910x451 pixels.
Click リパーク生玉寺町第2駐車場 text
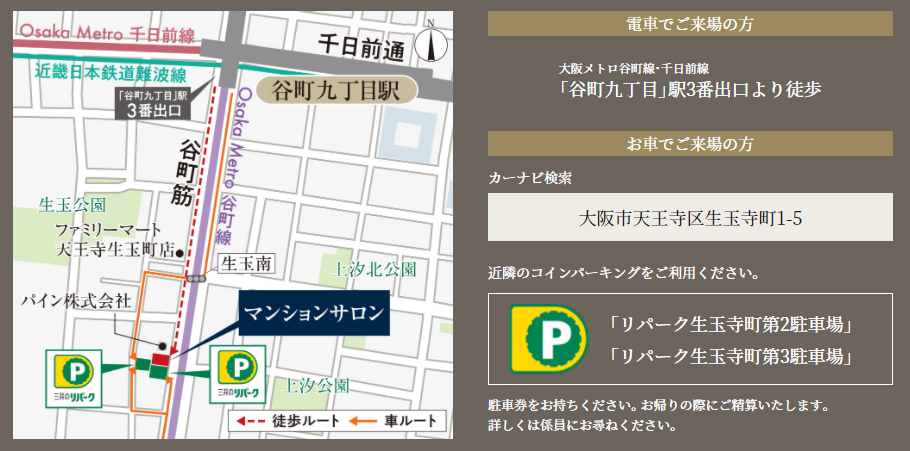pyautogui.click(x=729, y=325)
